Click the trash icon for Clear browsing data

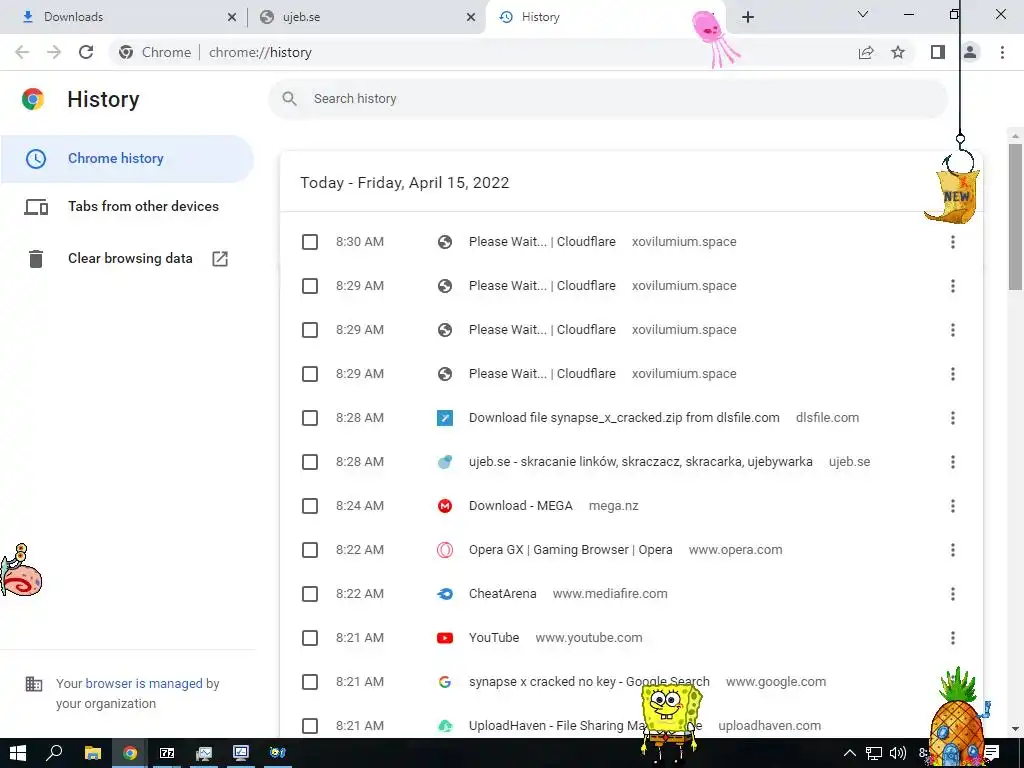36,259
